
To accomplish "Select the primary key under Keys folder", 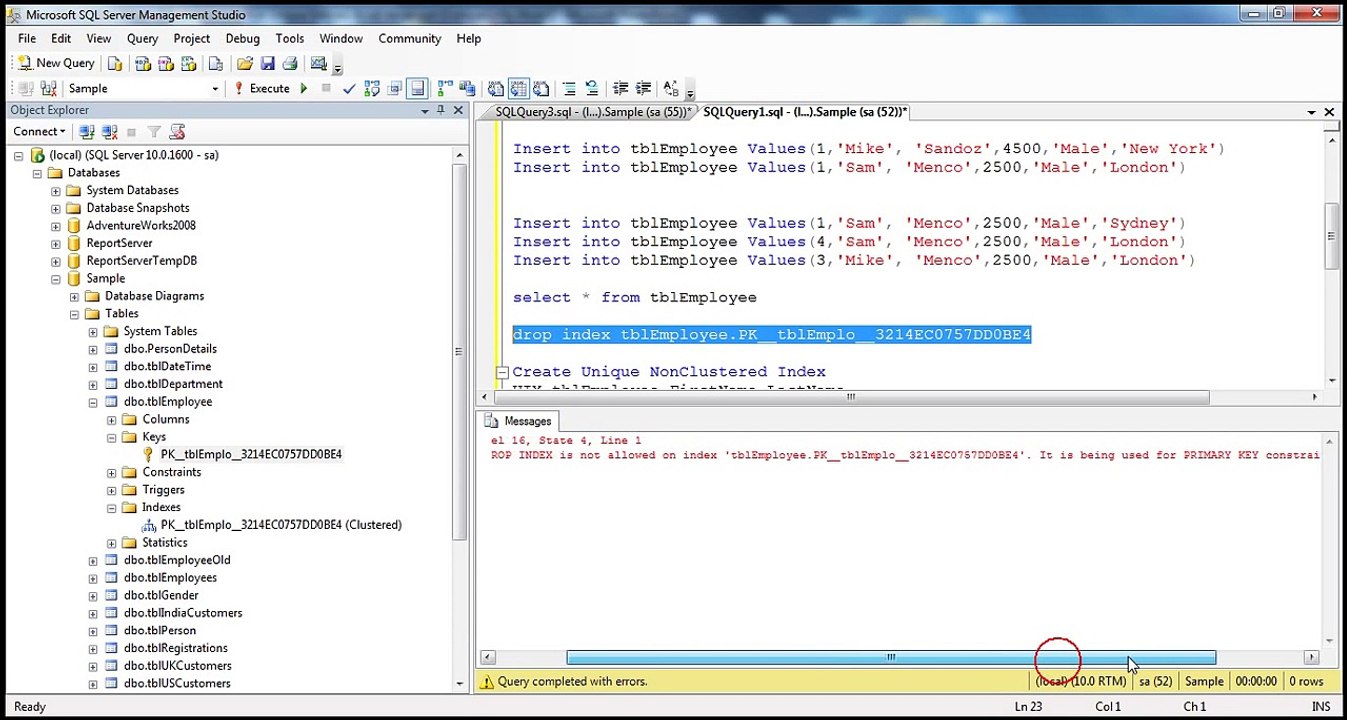I will click(x=250, y=454).
